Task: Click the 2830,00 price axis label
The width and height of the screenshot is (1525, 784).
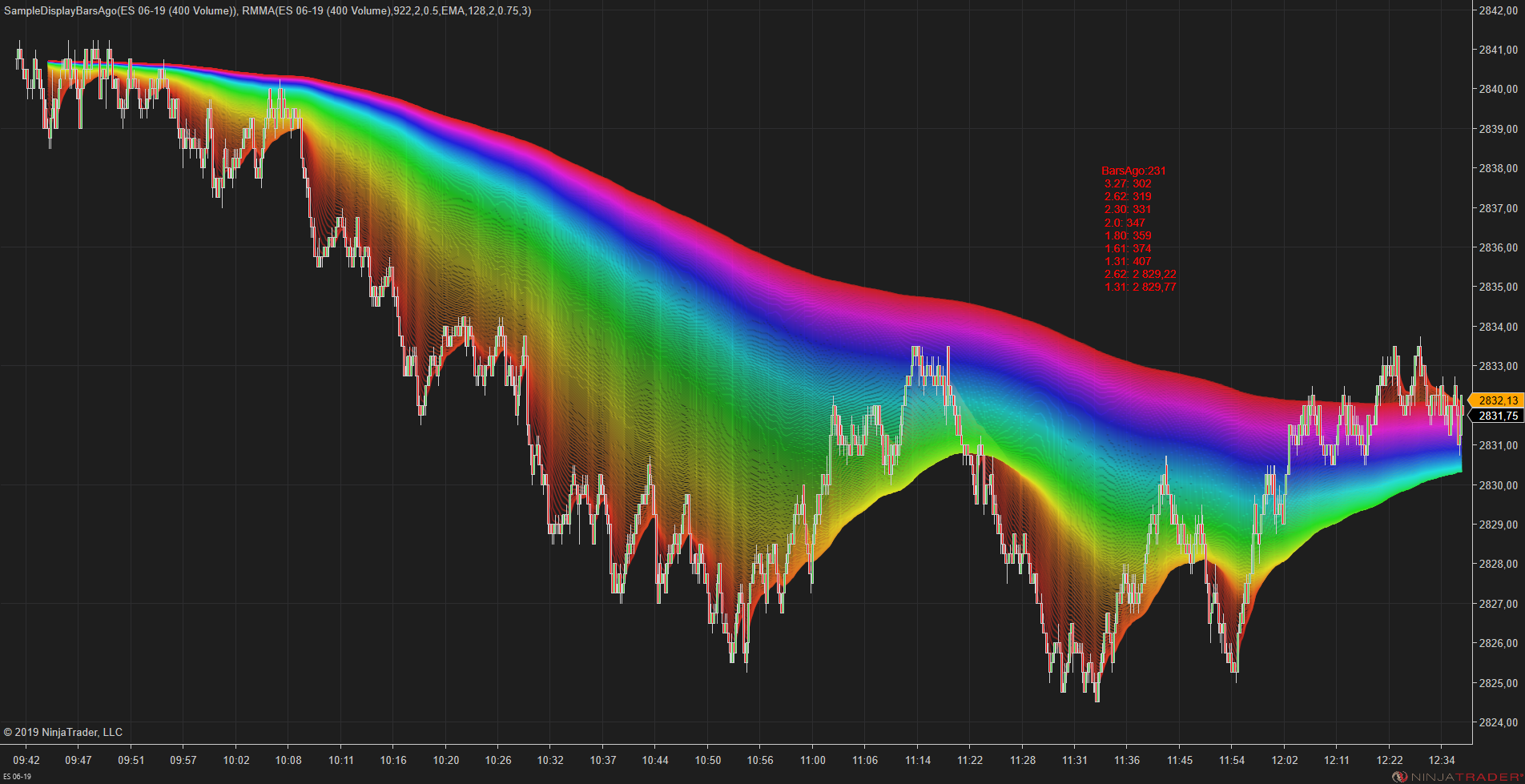Action: click(1498, 485)
